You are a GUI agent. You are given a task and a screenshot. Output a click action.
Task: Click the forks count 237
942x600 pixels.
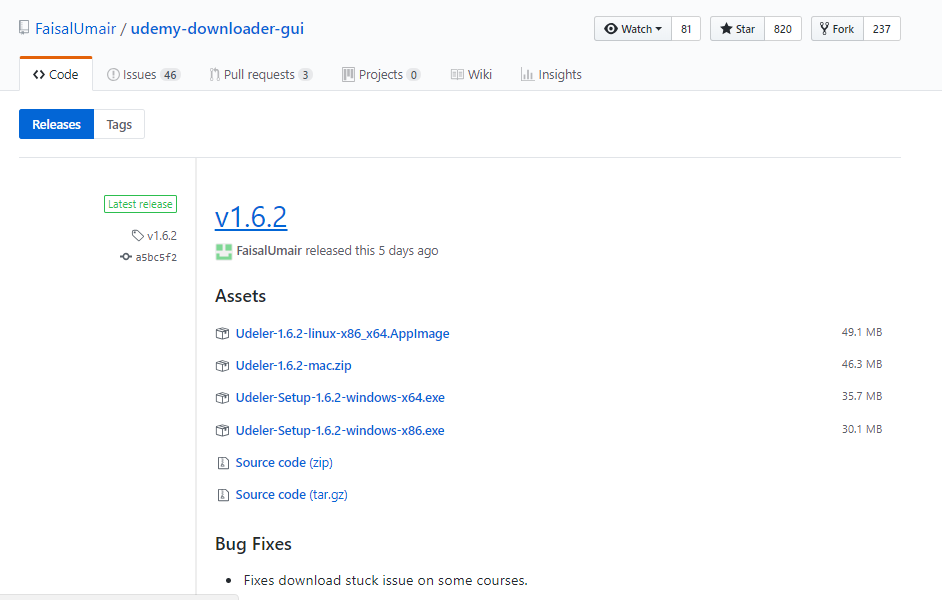coord(882,29)
